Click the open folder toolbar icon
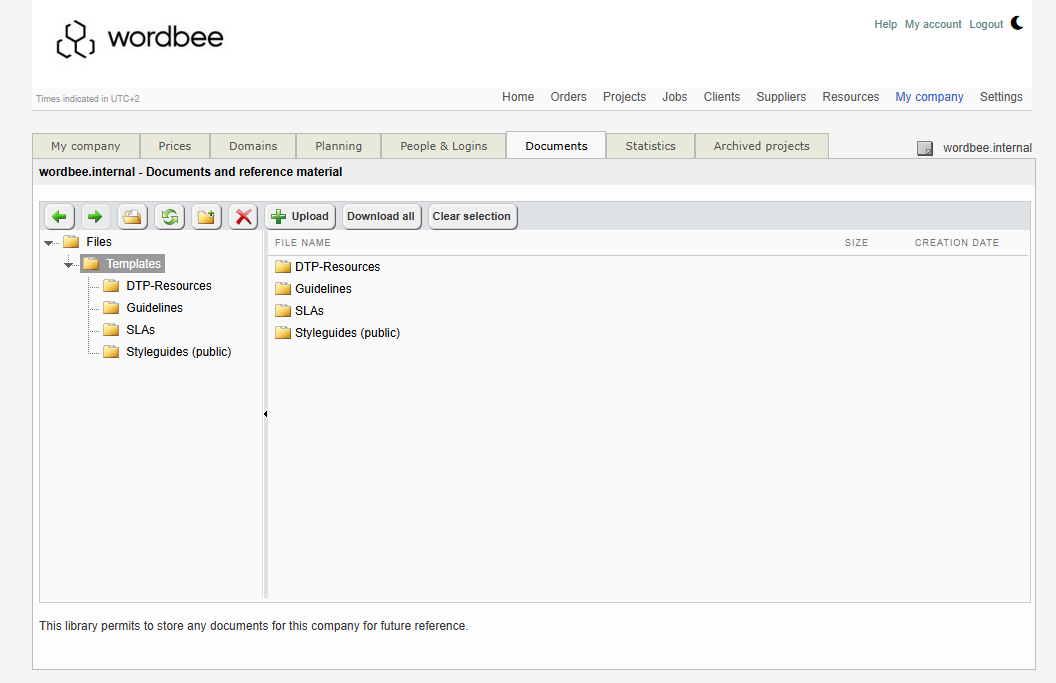The height and width of the screenshot is (683, 1056). (132, 217)
